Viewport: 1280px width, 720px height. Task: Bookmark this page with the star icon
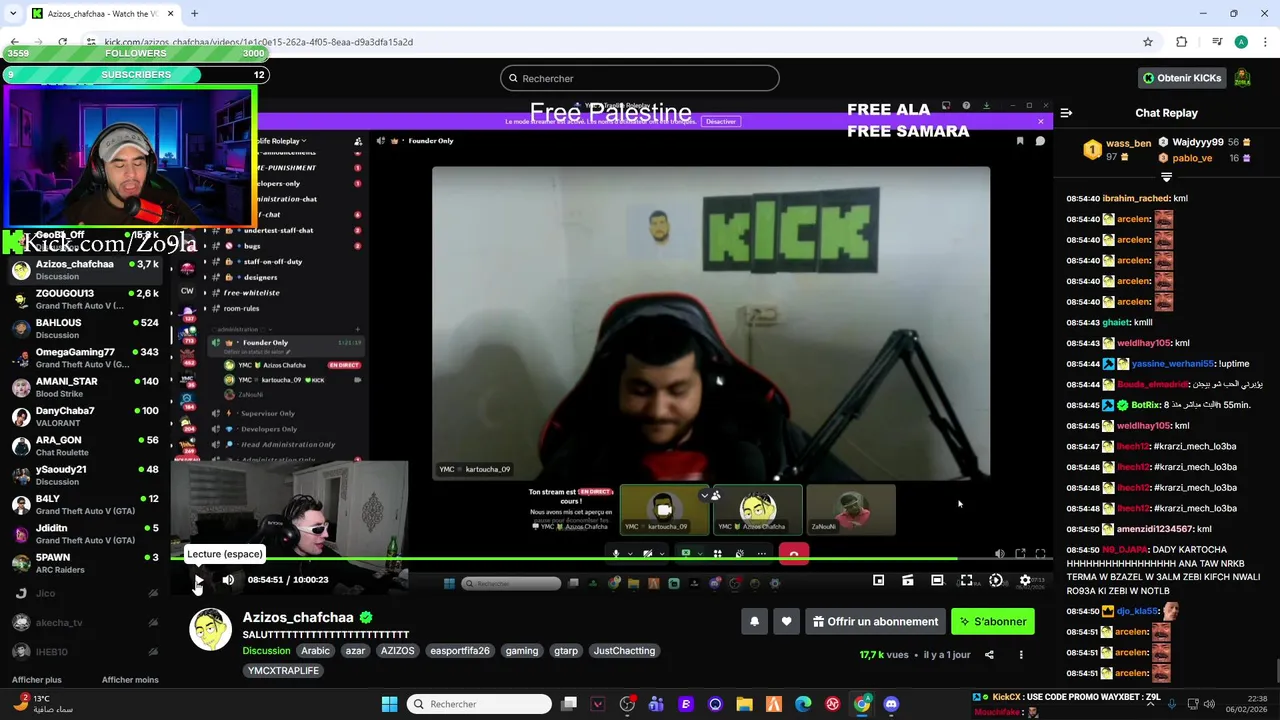1148,42
